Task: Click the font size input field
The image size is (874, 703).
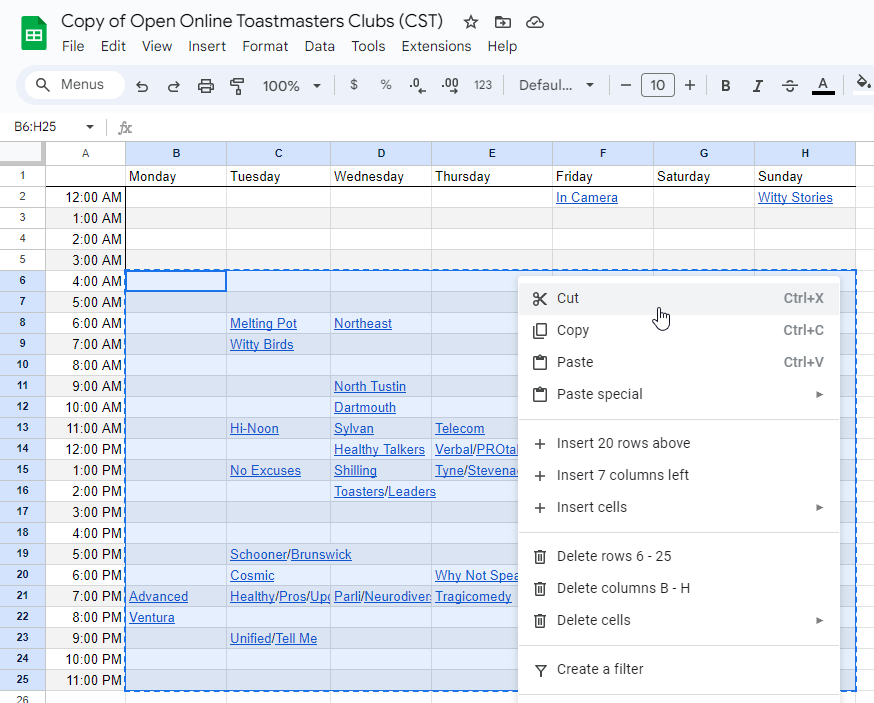Action: point(658,85)
